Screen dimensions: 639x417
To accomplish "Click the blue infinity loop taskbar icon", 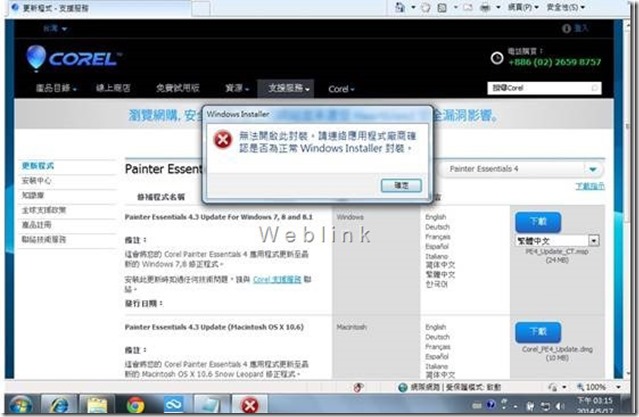I will tap(173, 406).
